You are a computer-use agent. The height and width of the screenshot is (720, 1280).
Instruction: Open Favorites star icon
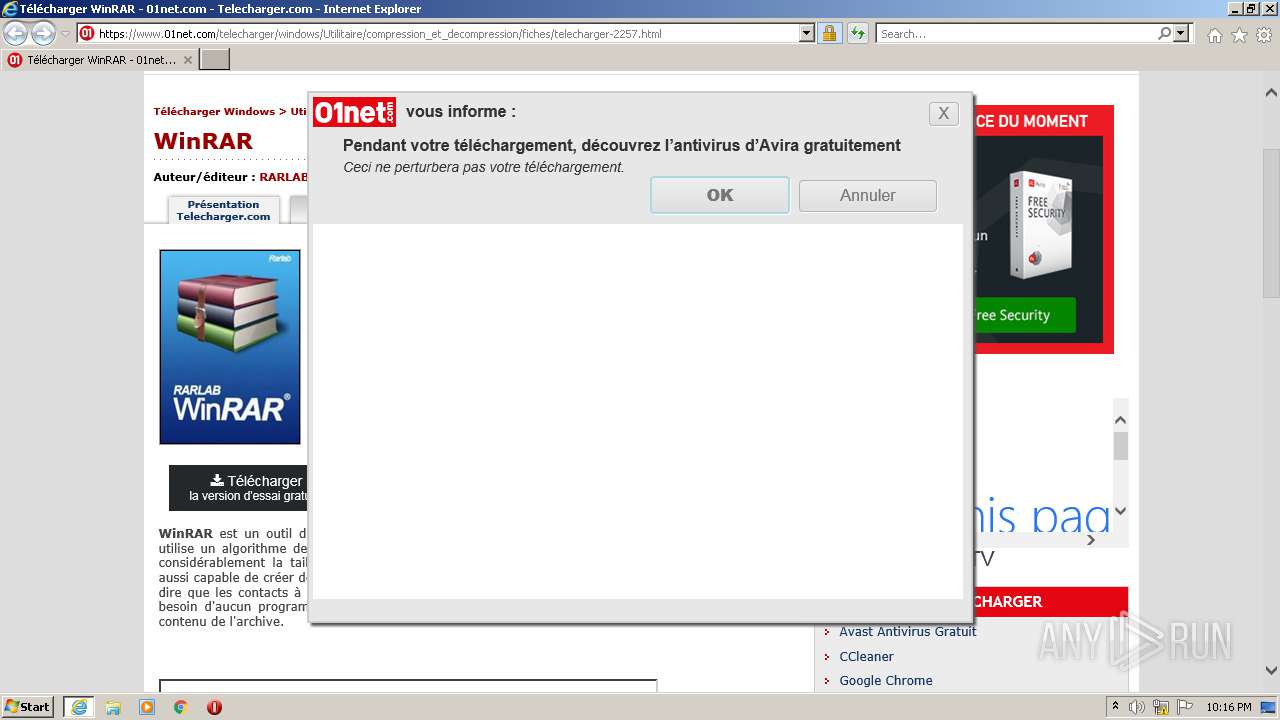[1239, 35]
